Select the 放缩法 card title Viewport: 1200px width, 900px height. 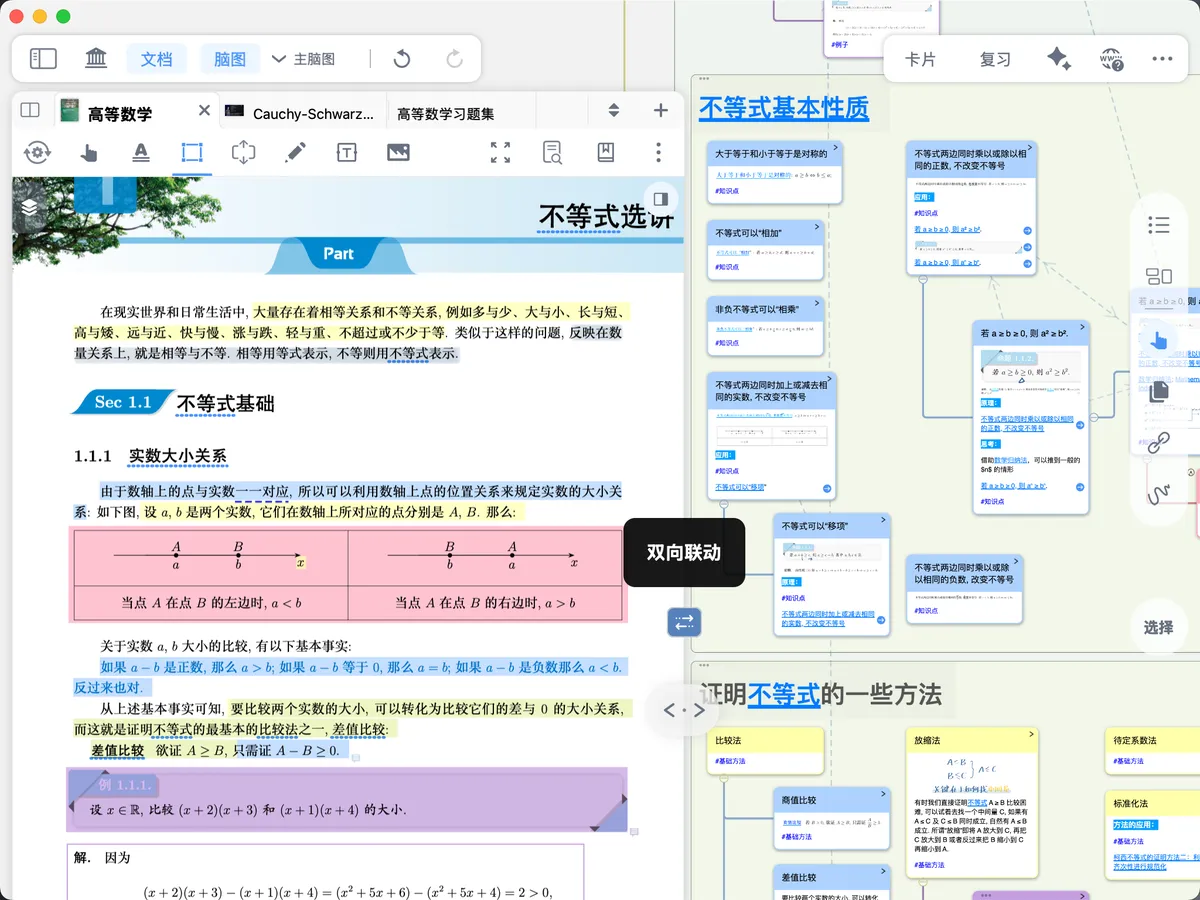pyautogui.click(x=929, y=741)
